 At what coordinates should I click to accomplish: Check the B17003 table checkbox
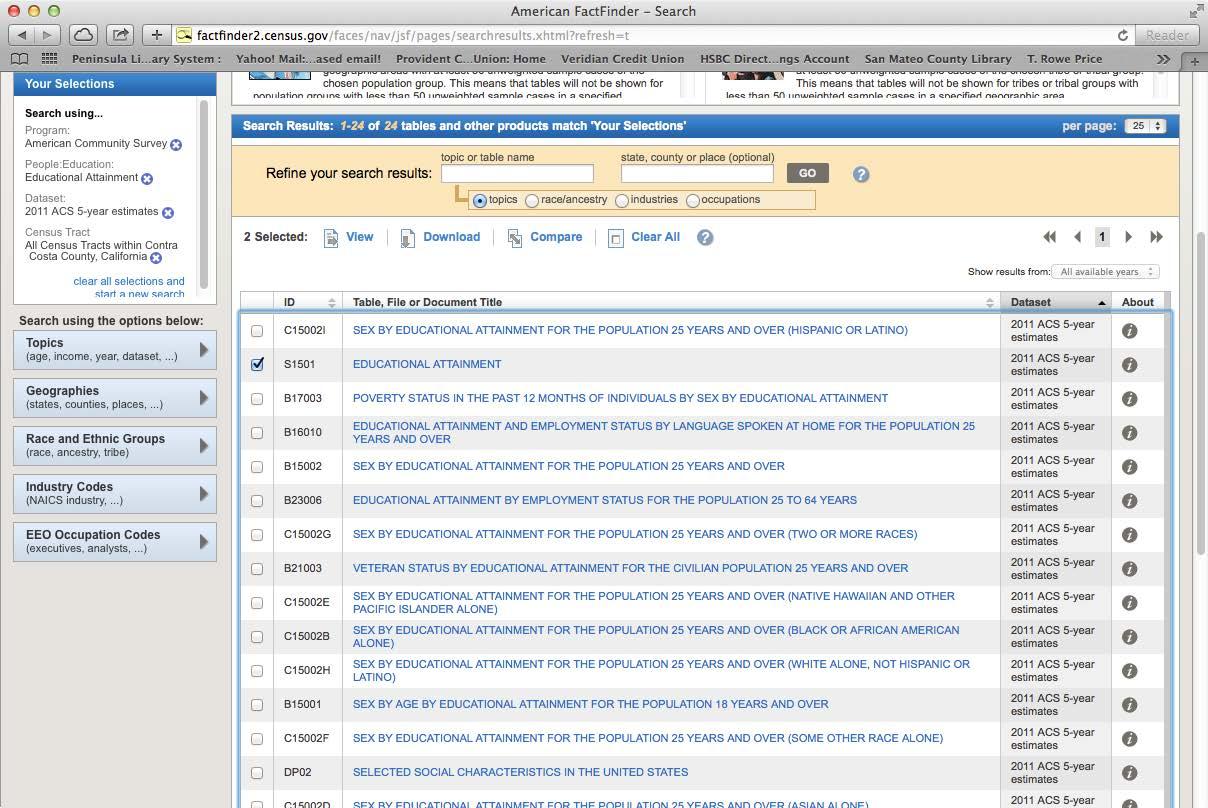pyautogui.click(x=257, y=399)
